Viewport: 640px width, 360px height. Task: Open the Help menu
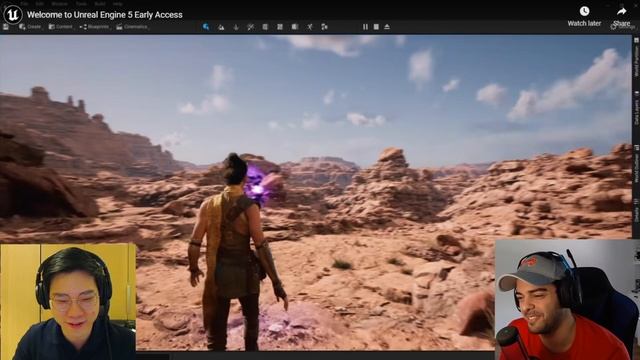pyautogui.click(x=118, y=4)
